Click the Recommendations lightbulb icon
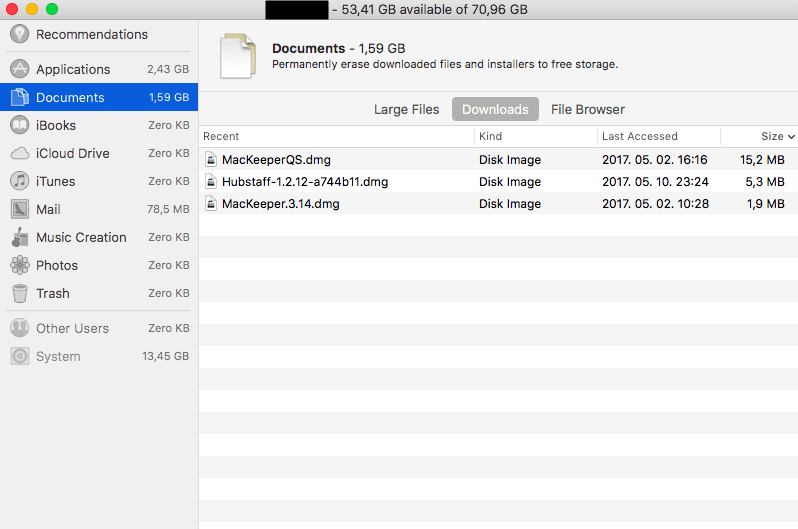798x529 pixels. (19, 34)
